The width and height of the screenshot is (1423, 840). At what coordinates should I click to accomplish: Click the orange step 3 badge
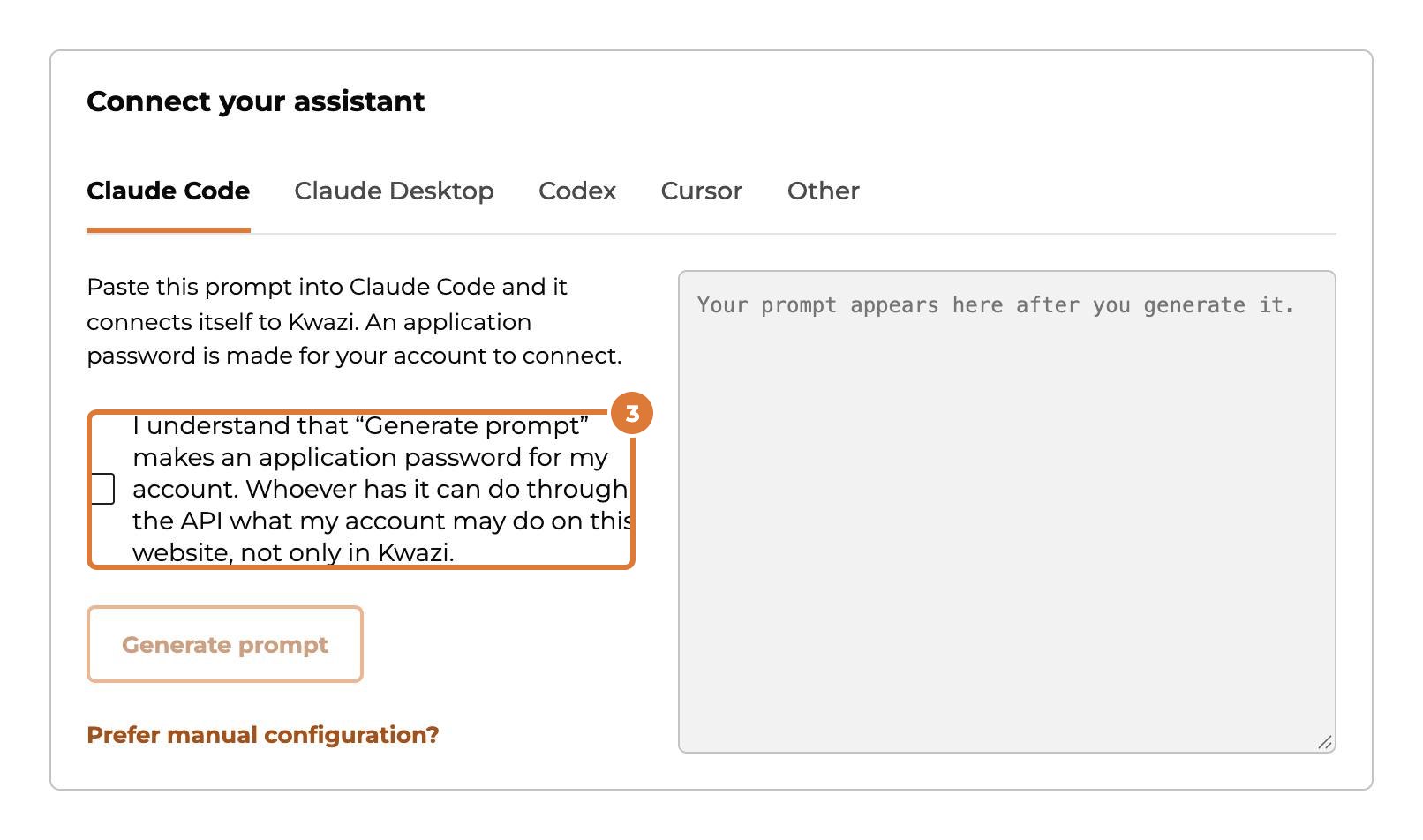point(632,414)
